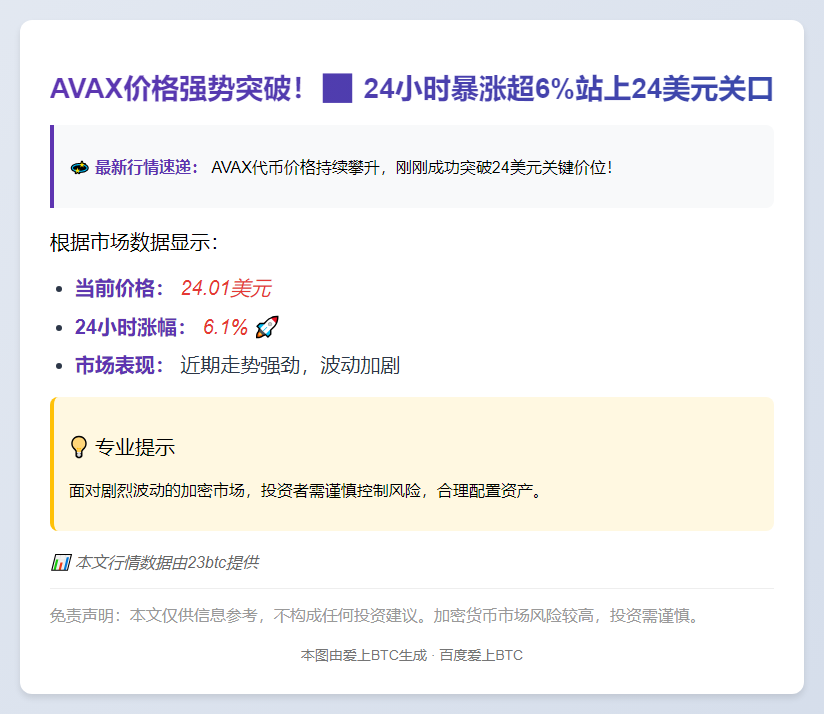Click the disclaimer starting with 免责声明
Viewport: 824px width, 714px height.
(376, 615)
